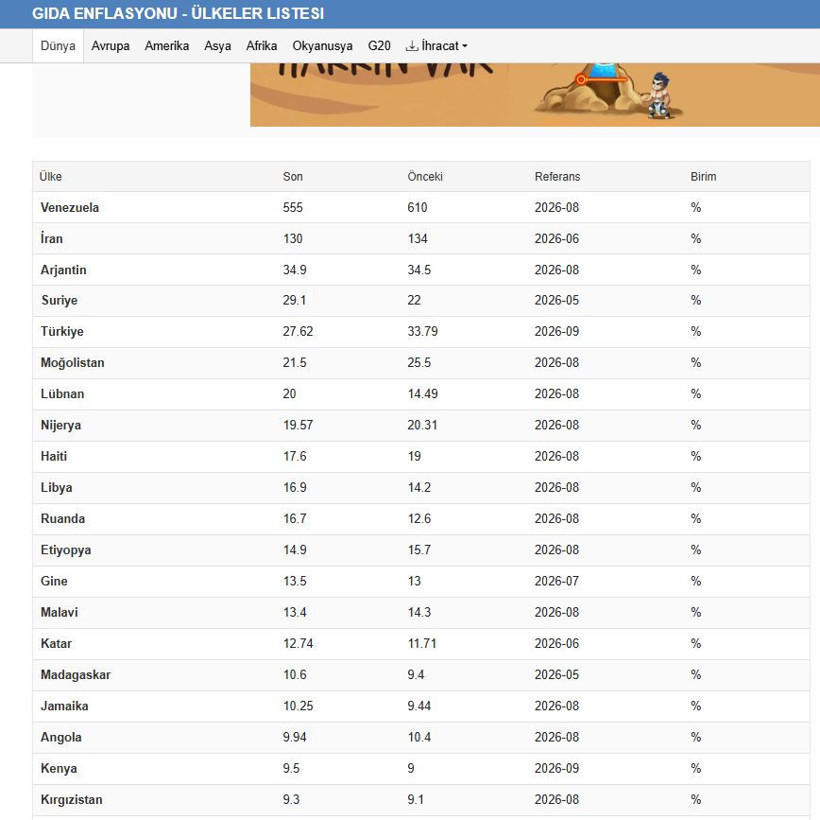Open the Nijerya country link
Image resolution: width=820 pixels, height=820 pixels.
(61, 425)
